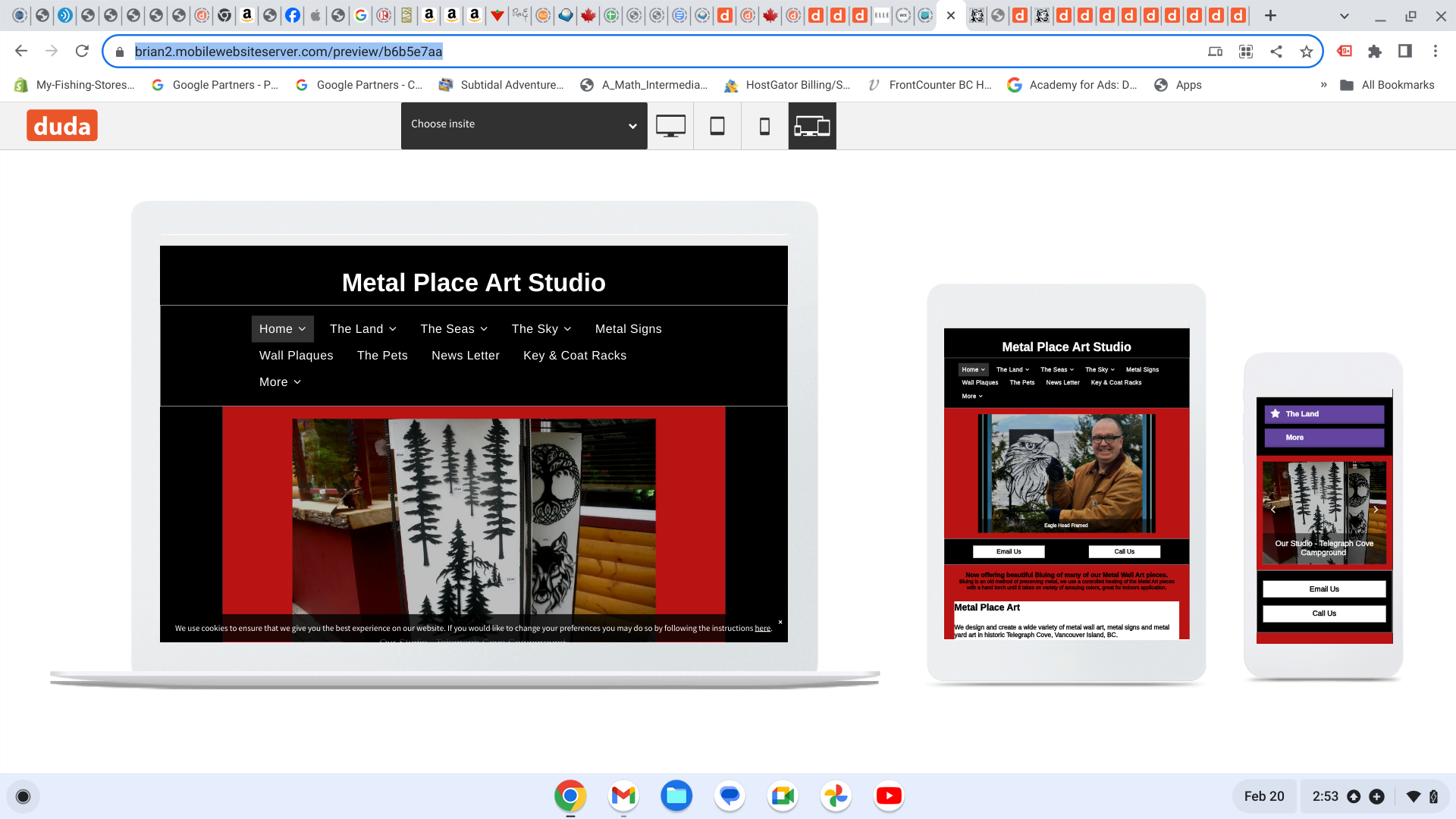Open News Letter in laptop preview
Screen dimensions: 1456x819
click(x=466, y=356)
